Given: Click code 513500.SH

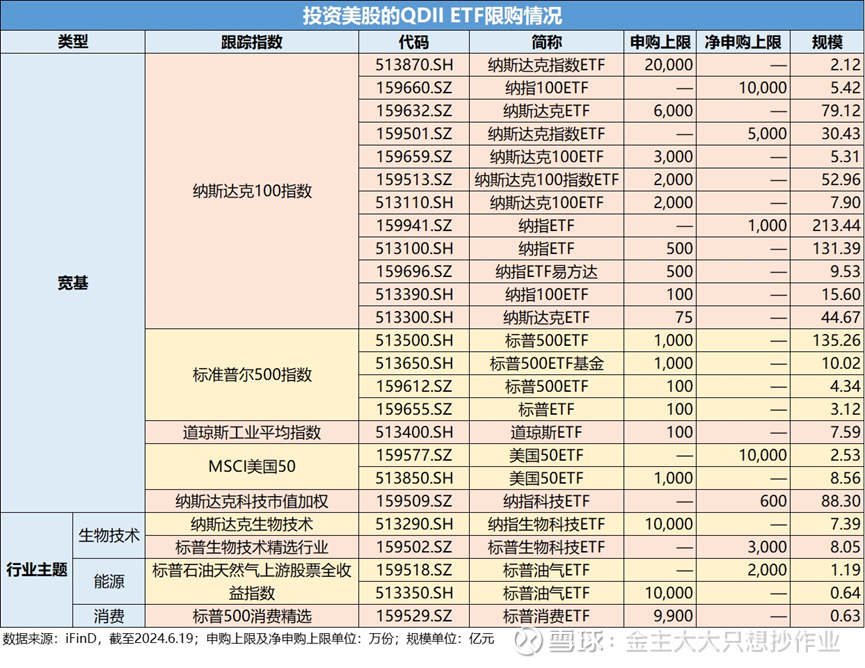Looking at the screenshot, I should (414, 340).
